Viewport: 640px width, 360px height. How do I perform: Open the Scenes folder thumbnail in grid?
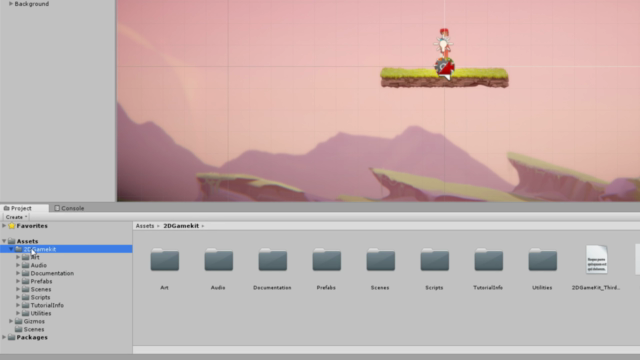(x=380, y=260)
